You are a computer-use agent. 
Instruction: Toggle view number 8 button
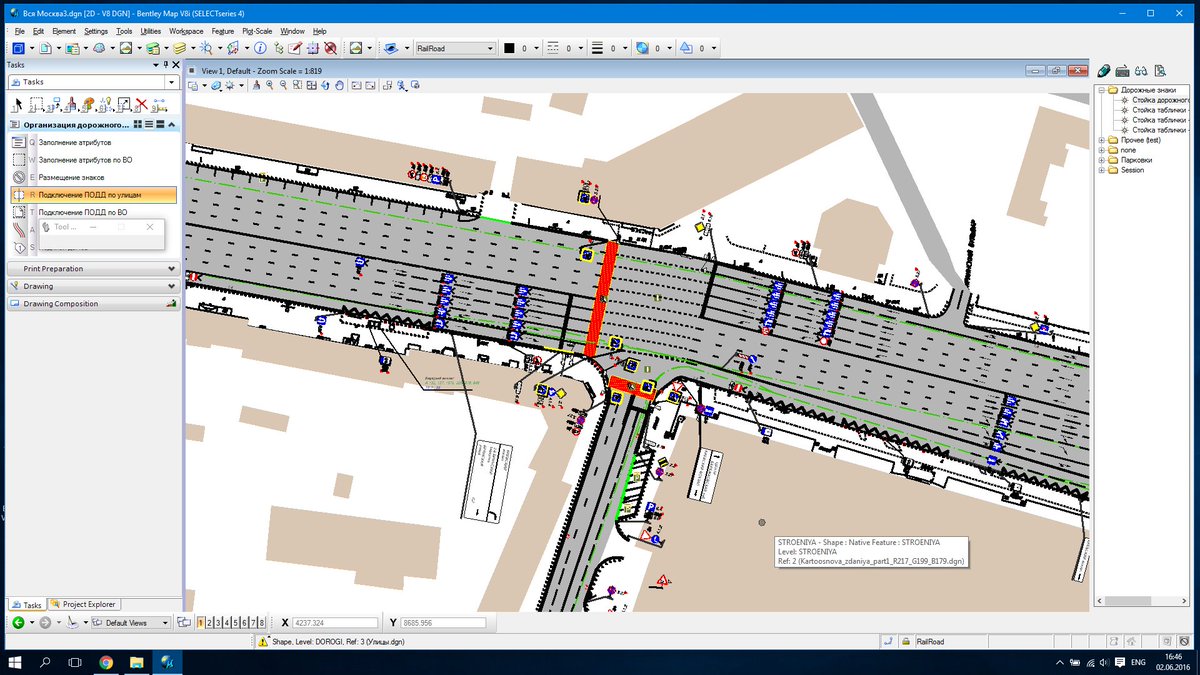260,622
